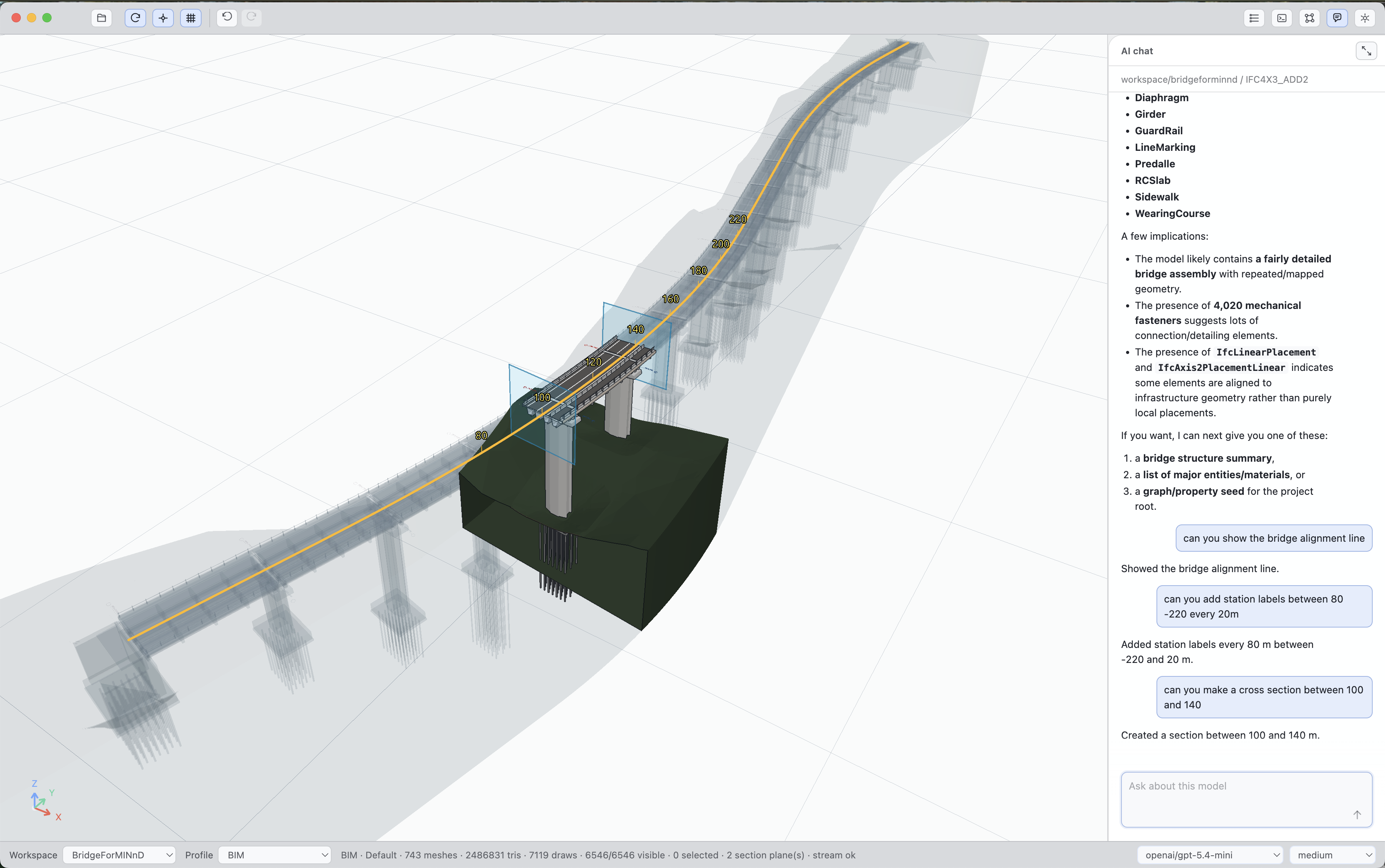The image size is (1385, 868).
Task: Toggle the grid display icon
Action: [190, 18]
